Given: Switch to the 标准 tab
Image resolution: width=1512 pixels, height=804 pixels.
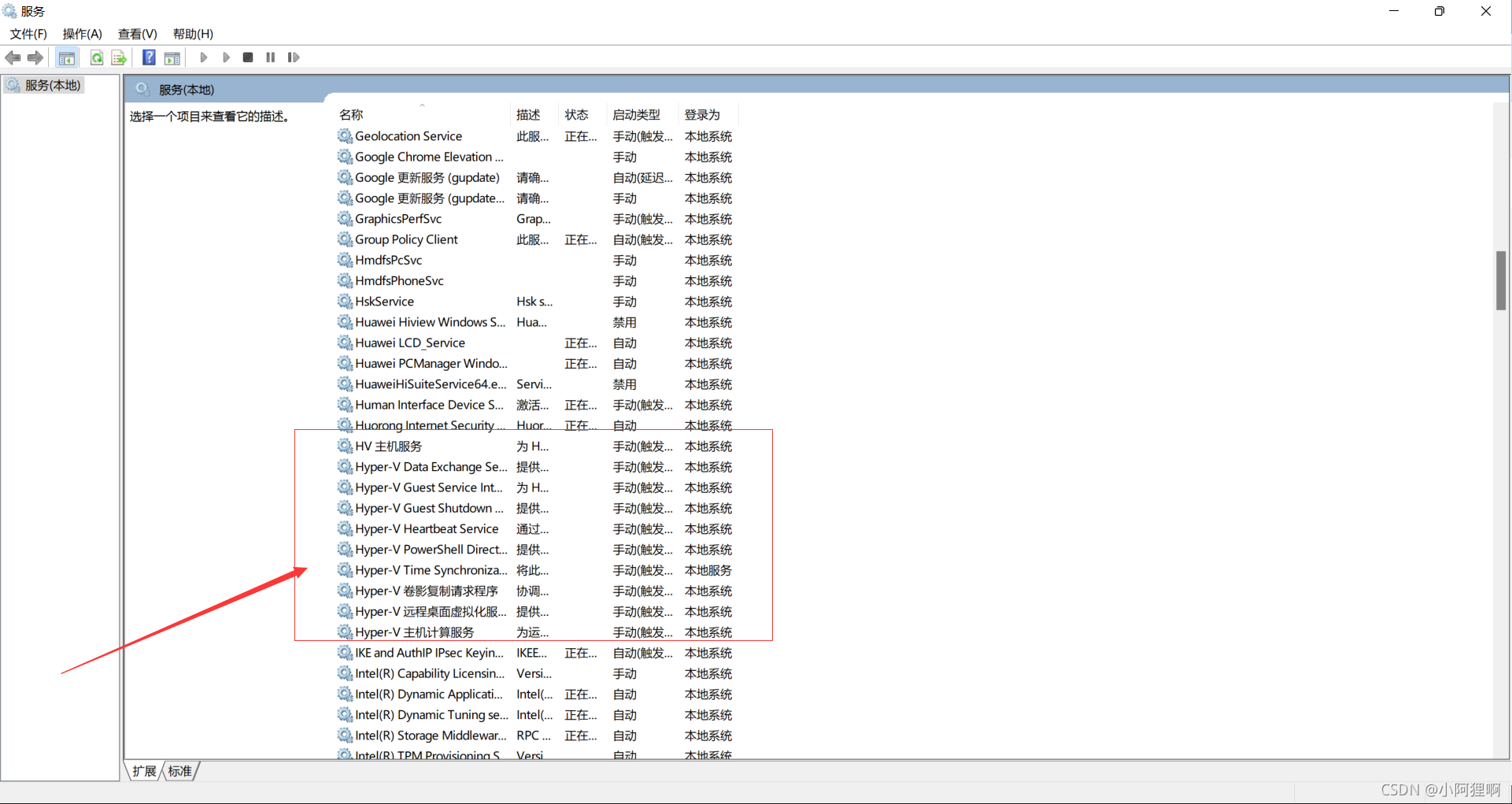Looking at the screenshot, I should 180,771.
